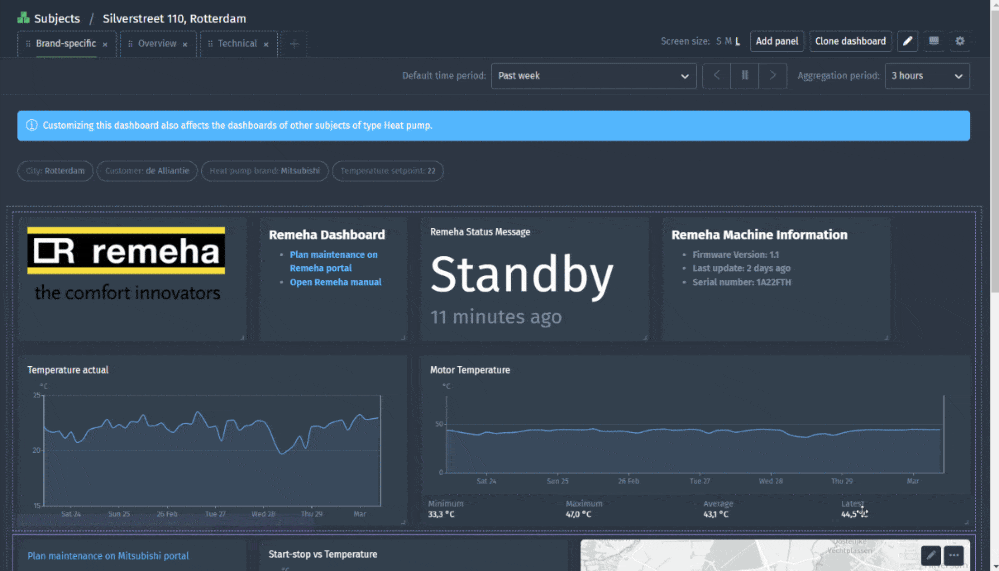999x571 pixels.
Task: Expand the Aggregation period dropdown
Action: [926, 76]
